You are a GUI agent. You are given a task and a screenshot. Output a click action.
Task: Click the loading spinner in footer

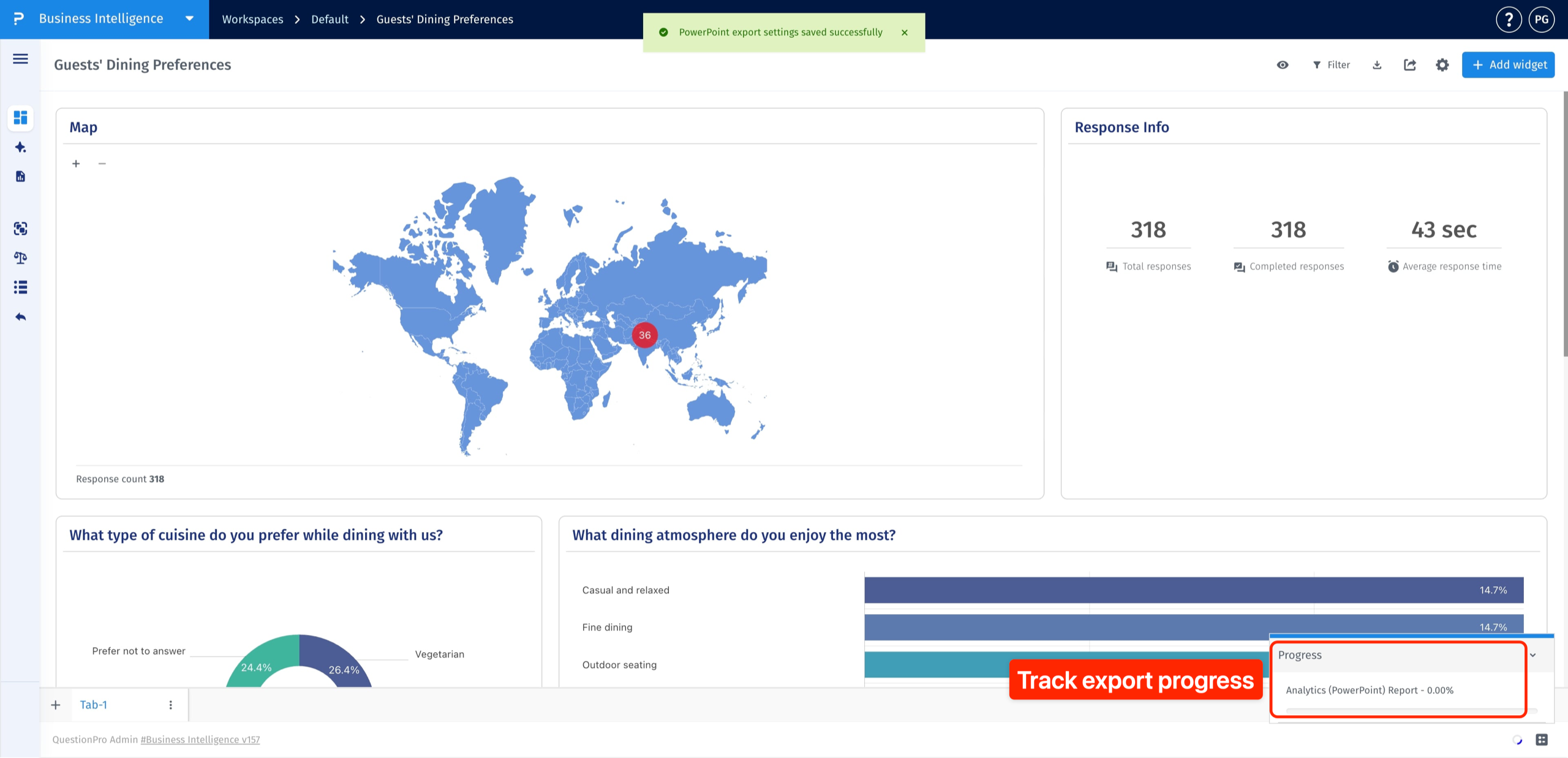[1517, 740]
